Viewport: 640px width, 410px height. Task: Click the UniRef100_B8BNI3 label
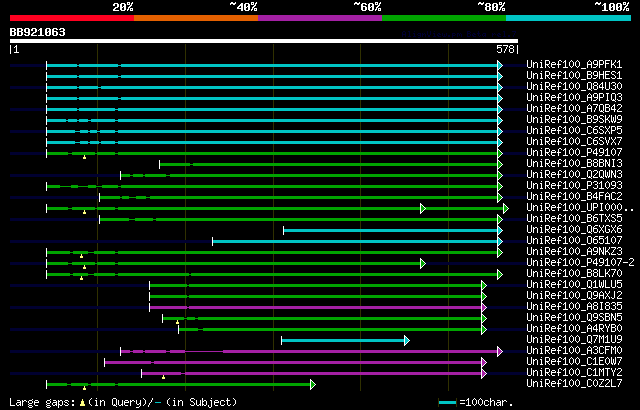[574, 164]
